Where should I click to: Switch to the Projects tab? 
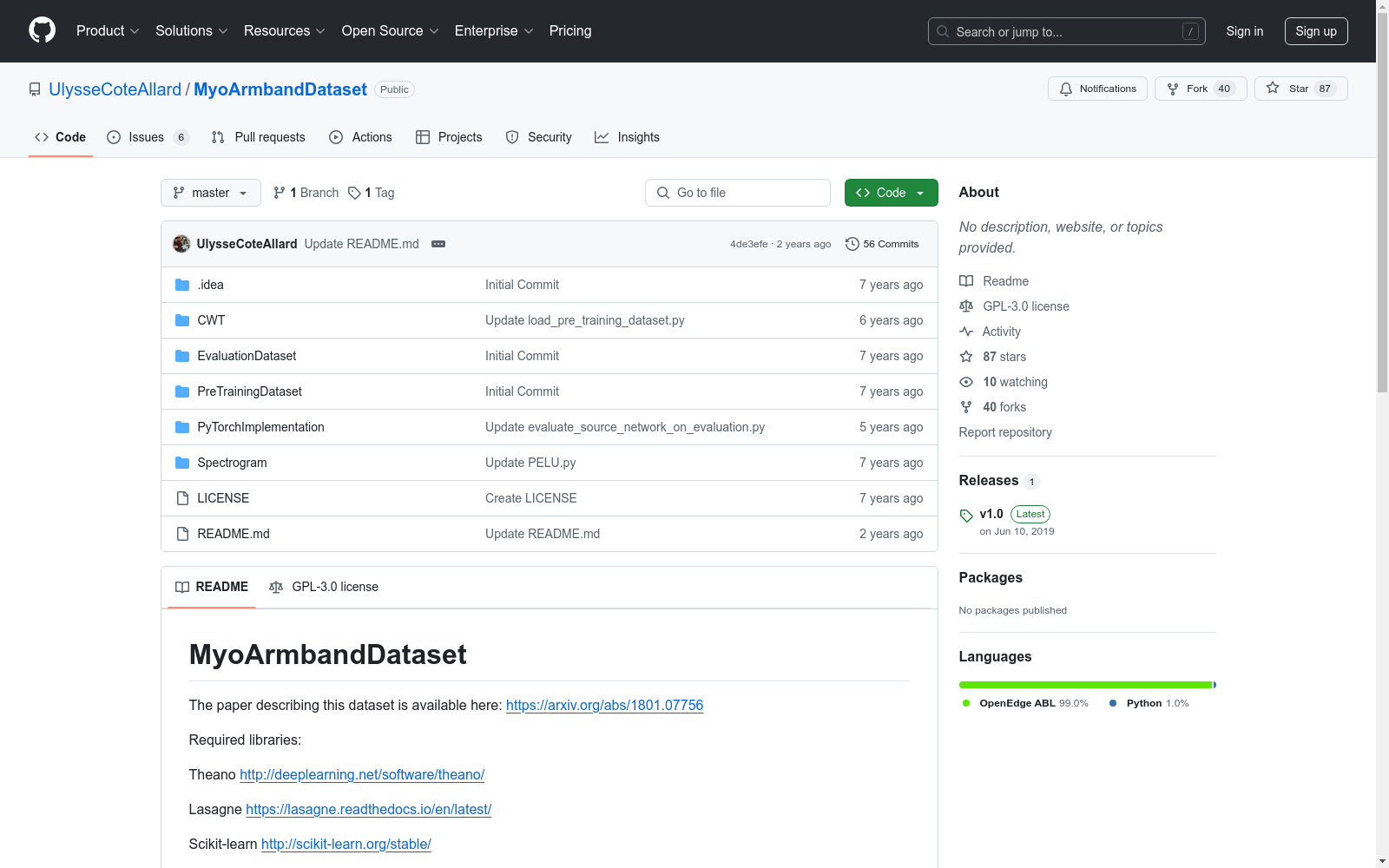[449, 137]
